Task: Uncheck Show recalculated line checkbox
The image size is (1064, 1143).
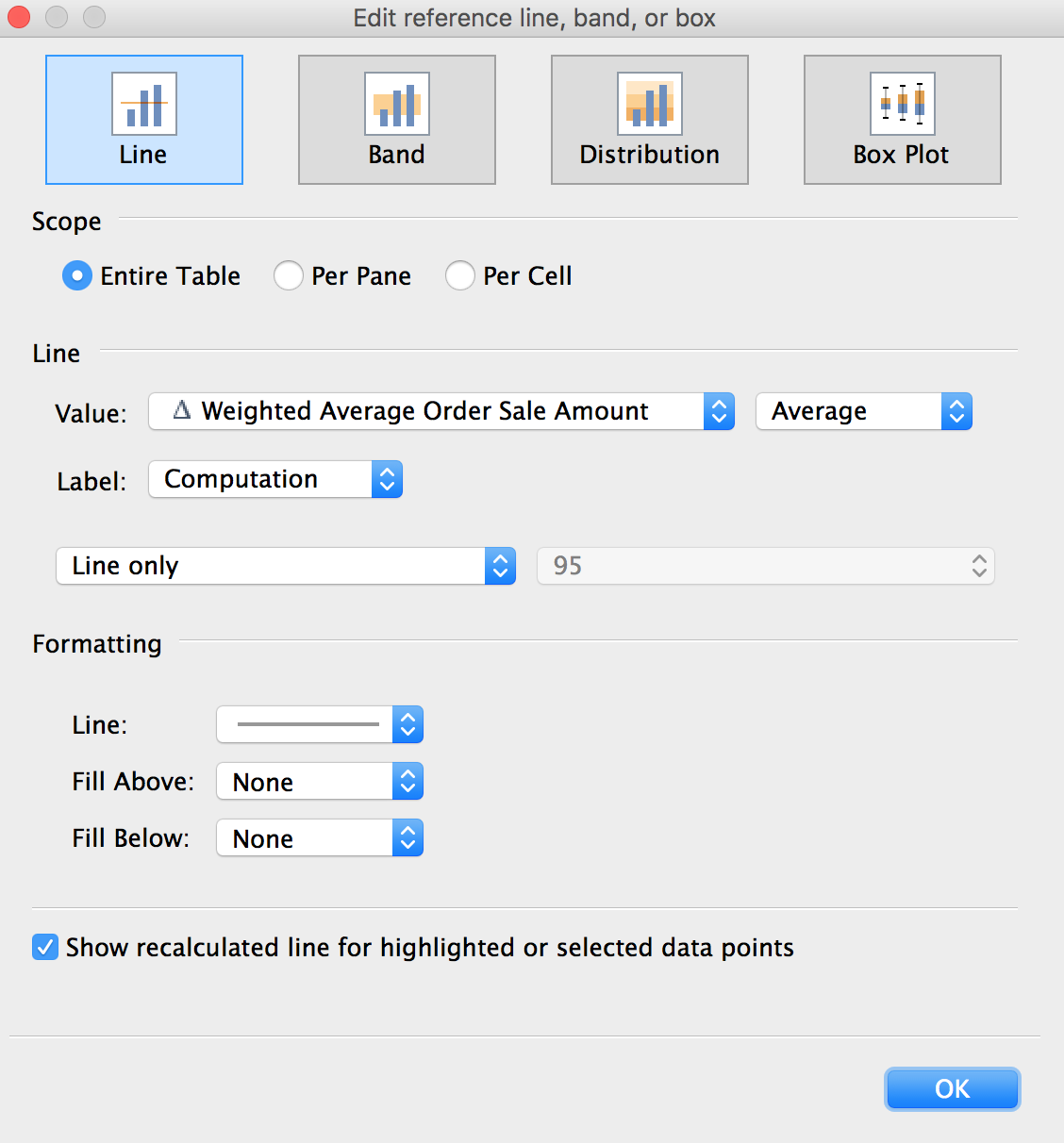Action: 45,947
